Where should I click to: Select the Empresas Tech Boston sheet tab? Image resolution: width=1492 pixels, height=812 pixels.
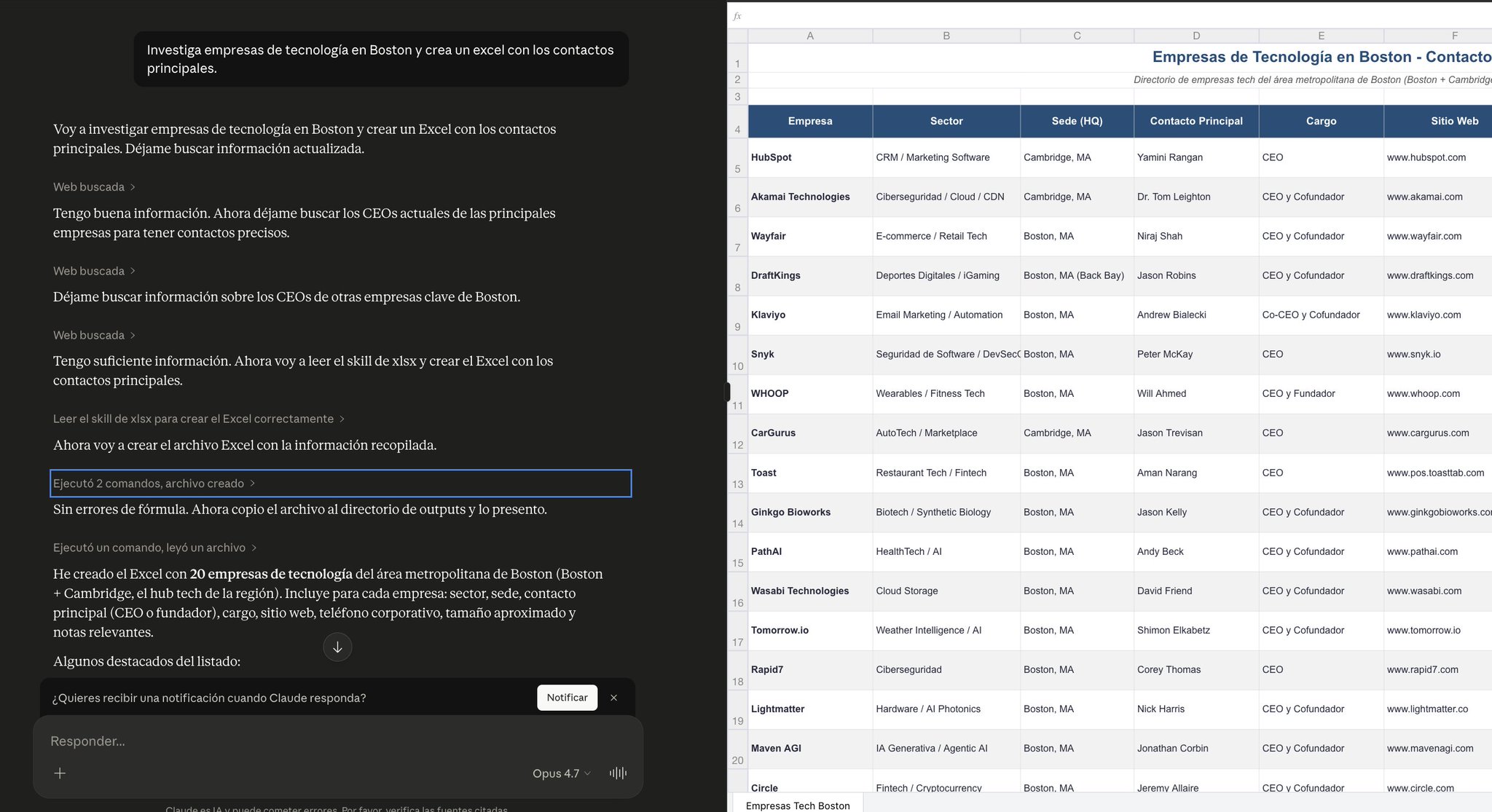(x=798, y=805)
